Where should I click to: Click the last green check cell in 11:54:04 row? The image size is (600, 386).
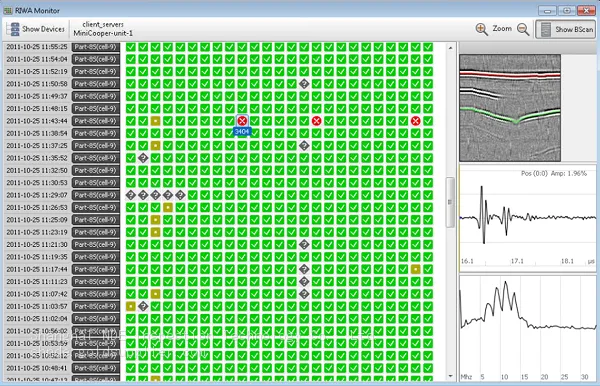click(x=428, y=59)
